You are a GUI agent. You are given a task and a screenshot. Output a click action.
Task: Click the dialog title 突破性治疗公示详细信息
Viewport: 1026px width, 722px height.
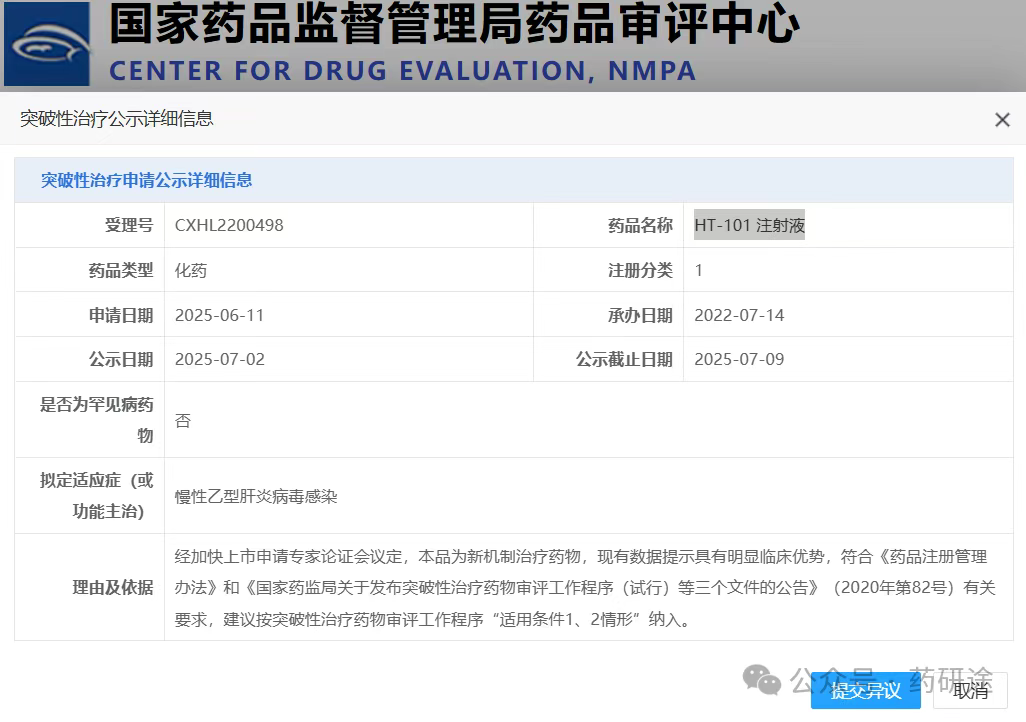116,118
